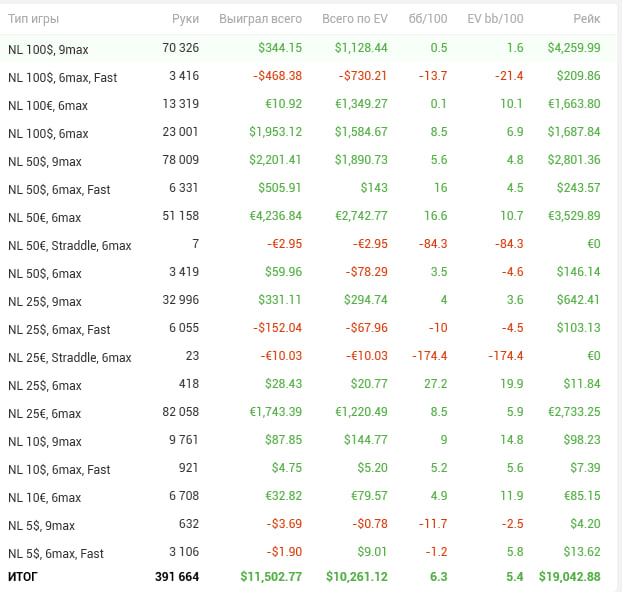Select the 'NL 100€, 6max' row label
622x592 pixels.
tap(48, 106)
